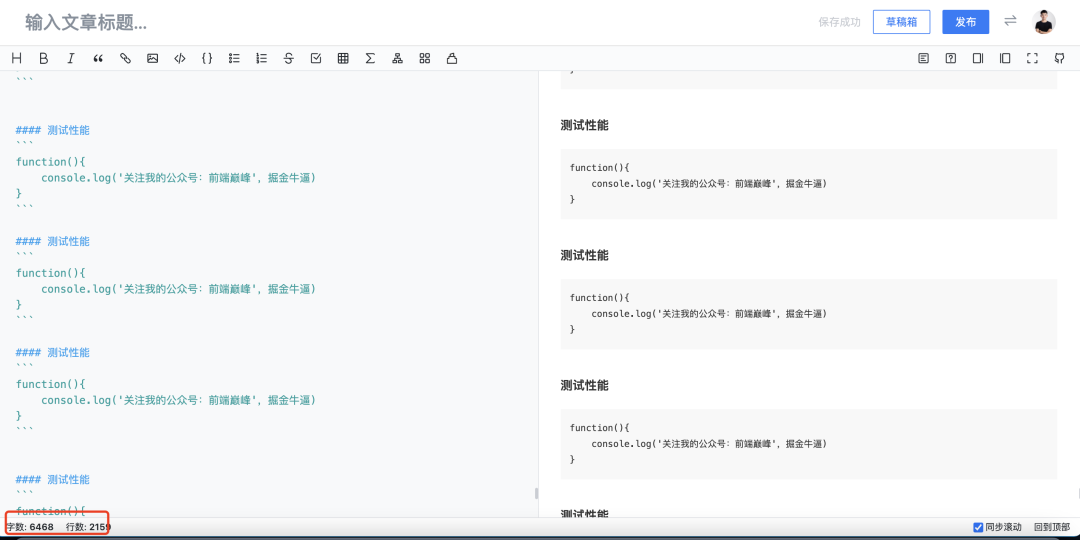Click 回到顶部 to return to top
1080x540 pixels.
point(1052,528)
